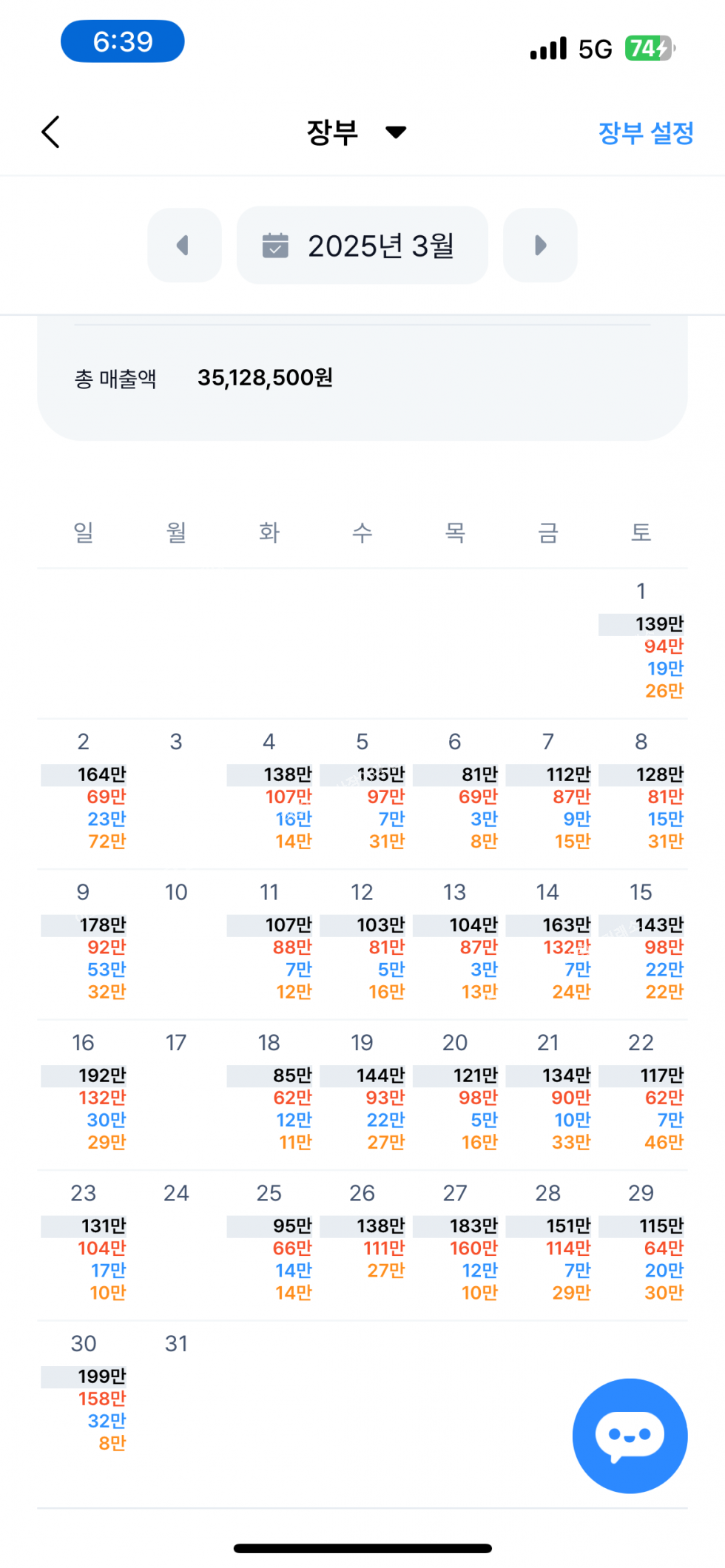Viewport: 725px width, 1568px height.
Task: Tap the 6:39 time pill
Action: point(123,41)
